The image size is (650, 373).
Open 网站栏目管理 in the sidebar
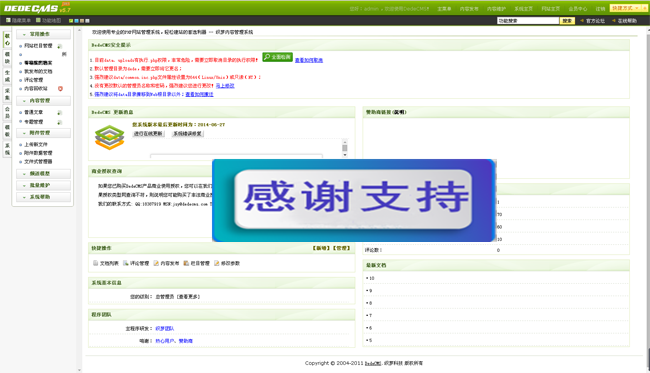point(38,46)
